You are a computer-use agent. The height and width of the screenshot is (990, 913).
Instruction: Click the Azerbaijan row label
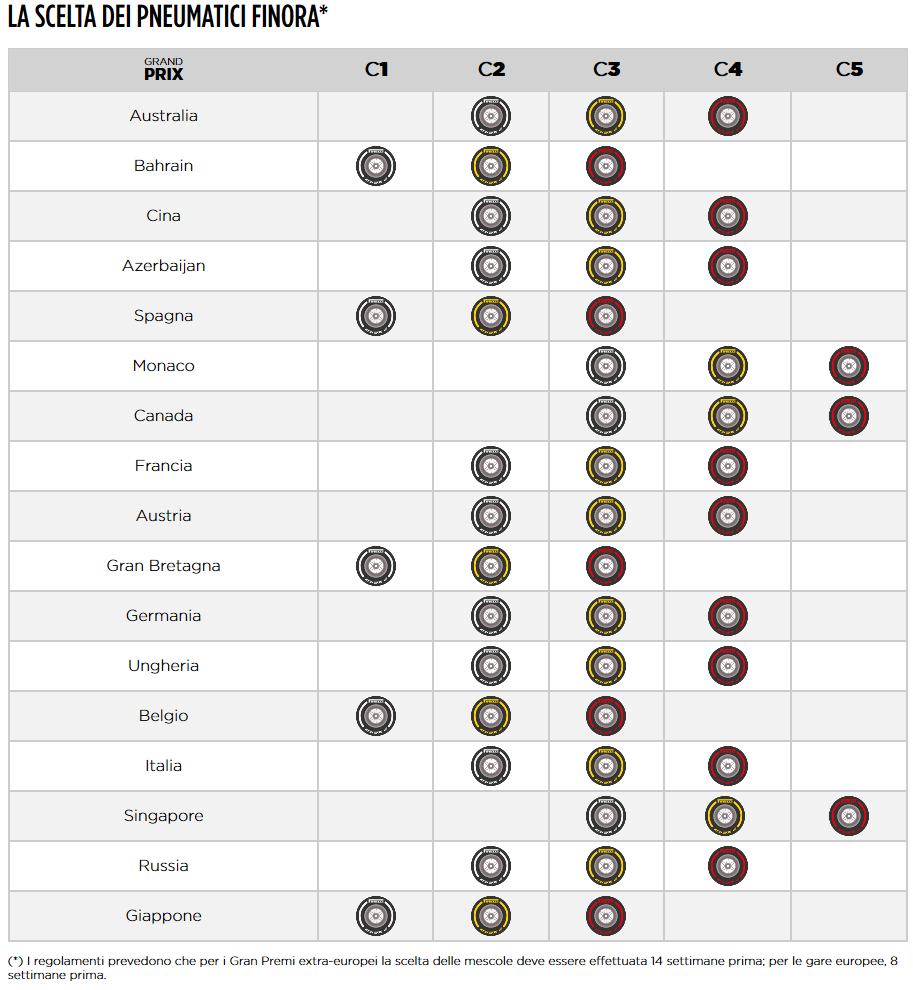pyautogui.click(x=164, y=266)
